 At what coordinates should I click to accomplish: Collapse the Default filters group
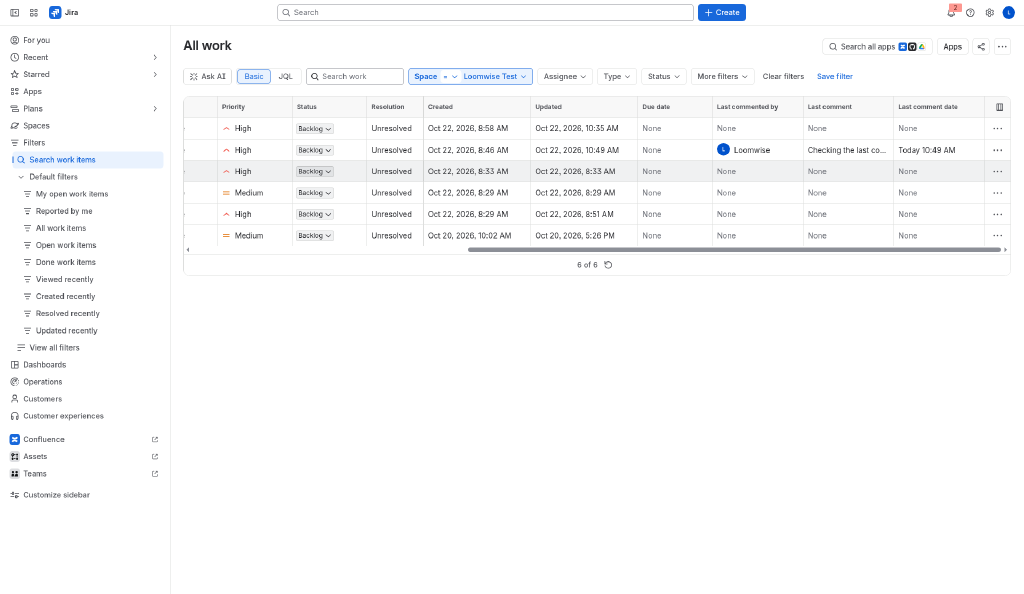click(x=21, y=177)
